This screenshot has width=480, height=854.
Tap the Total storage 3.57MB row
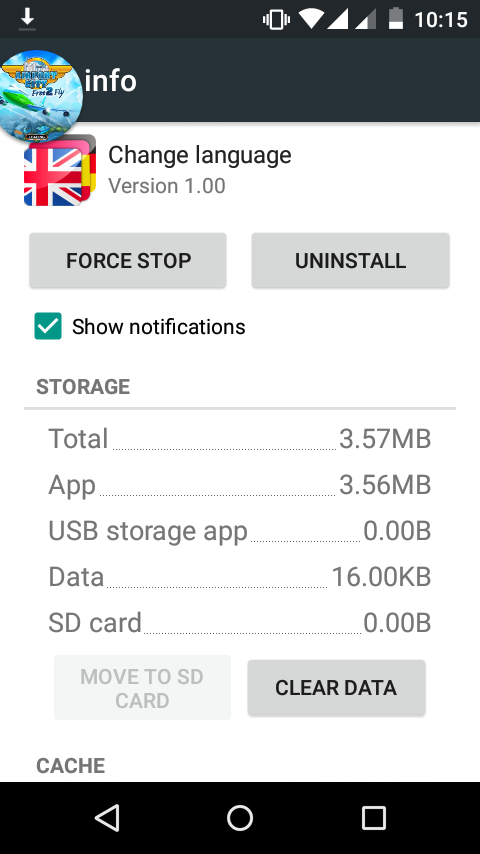(x=240, y=438)
